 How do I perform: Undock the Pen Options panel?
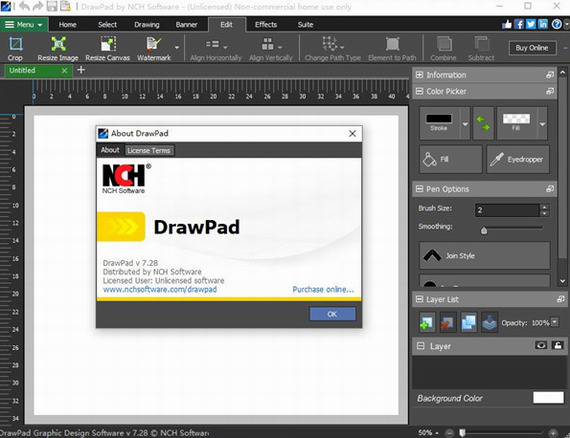(x=550, y=189)
